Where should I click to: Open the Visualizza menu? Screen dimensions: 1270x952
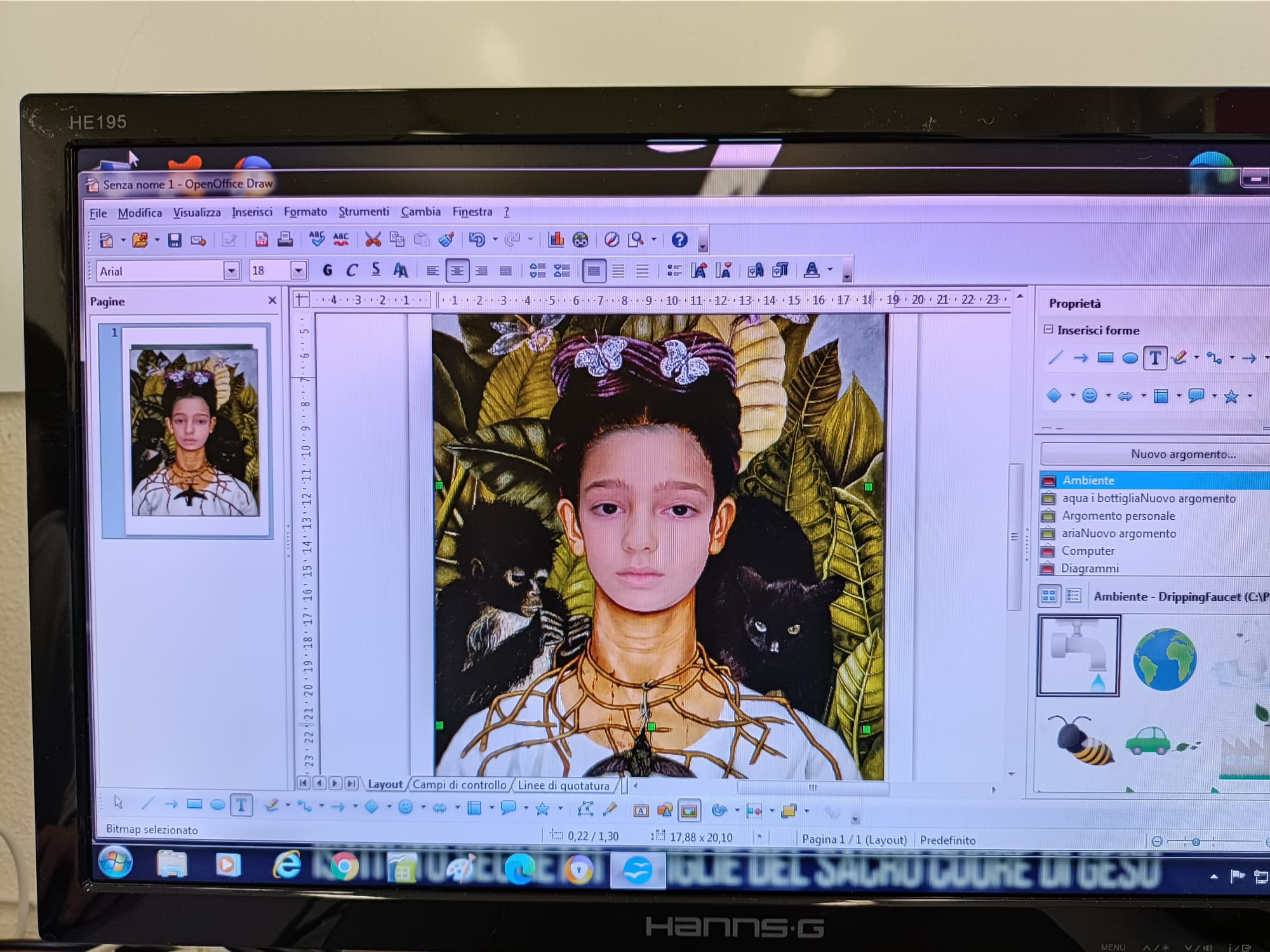click(x=197, y=212)
